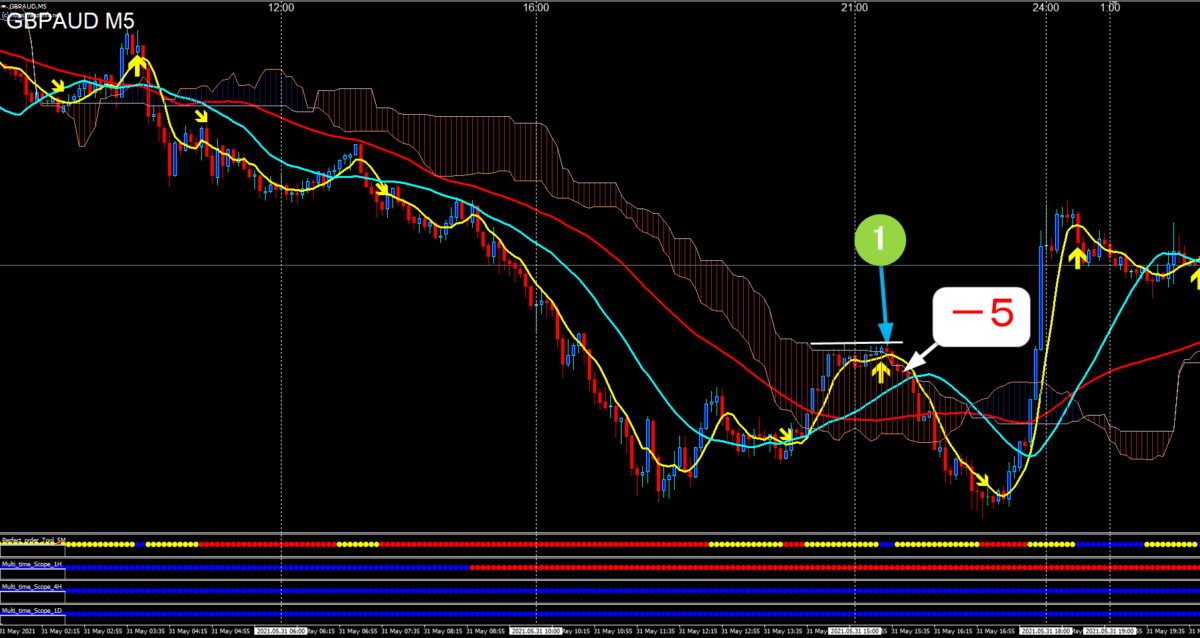The height and width of the screenshot is (638, 1200).
Task: Click the yellow up arrow at the top-left price peak
Action: coord(138,67)
